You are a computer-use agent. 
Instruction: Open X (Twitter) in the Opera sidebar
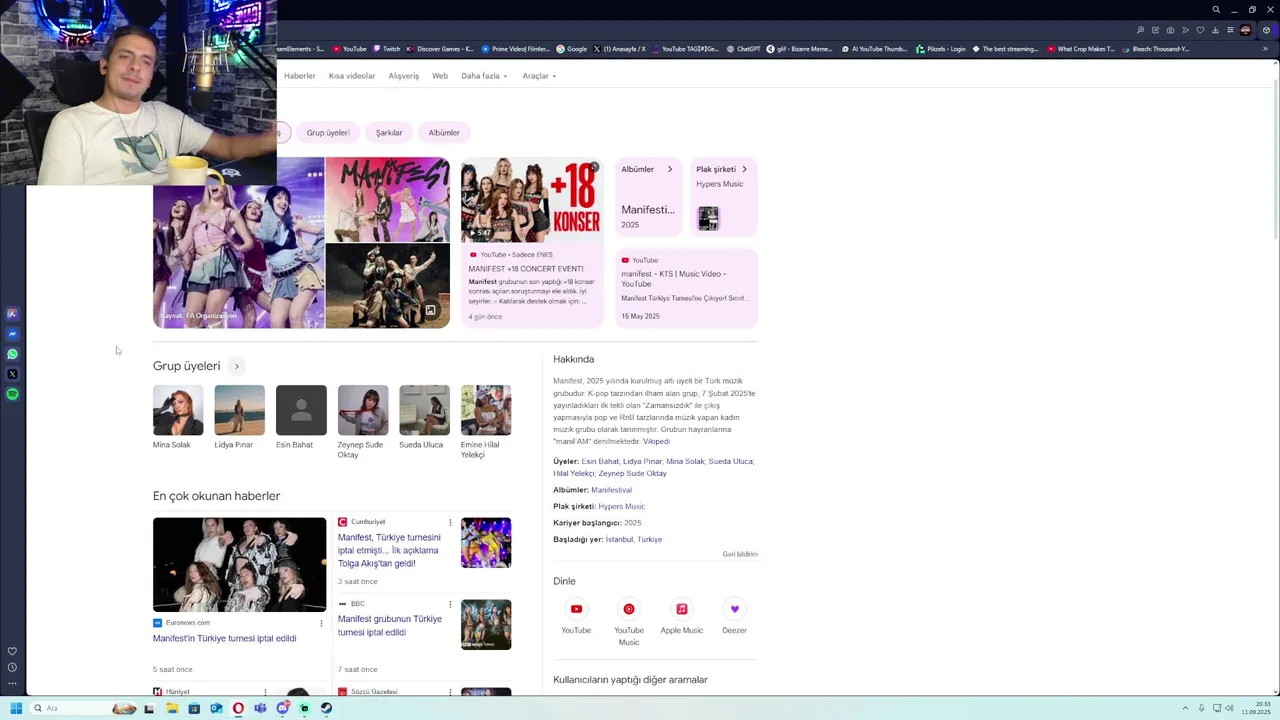tap(12, 374)
